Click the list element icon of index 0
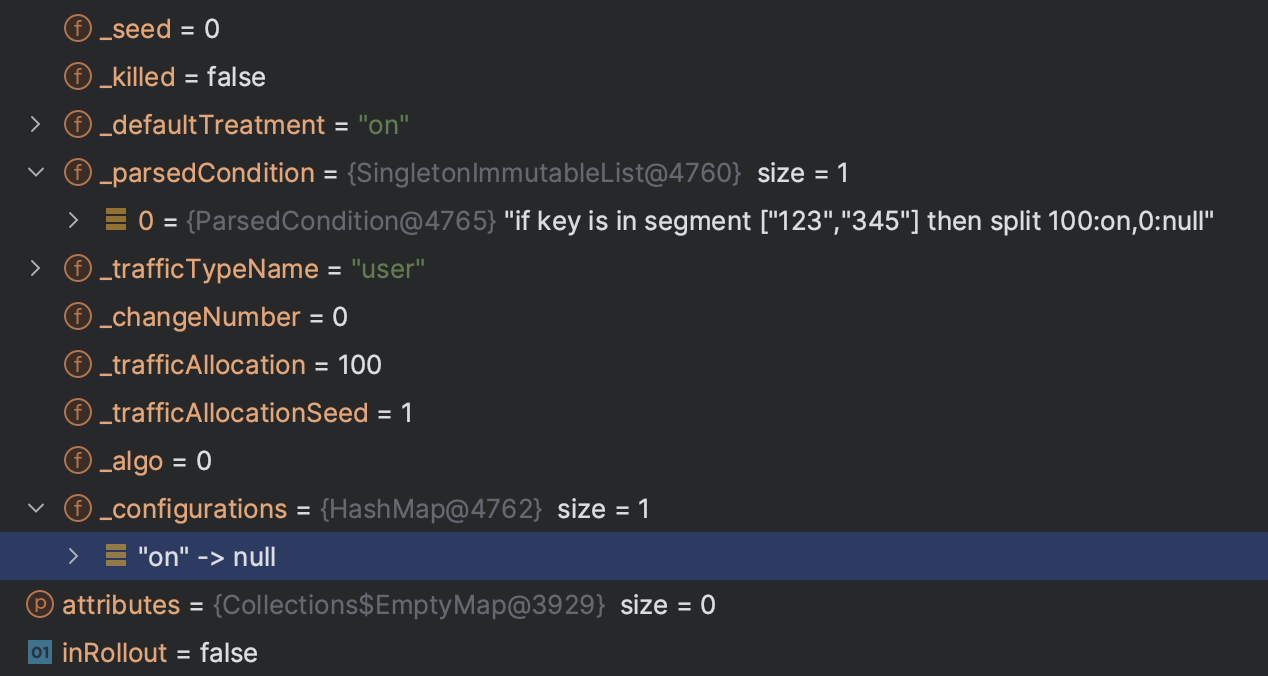This screenshot has height=676, width=1268. 116,221
